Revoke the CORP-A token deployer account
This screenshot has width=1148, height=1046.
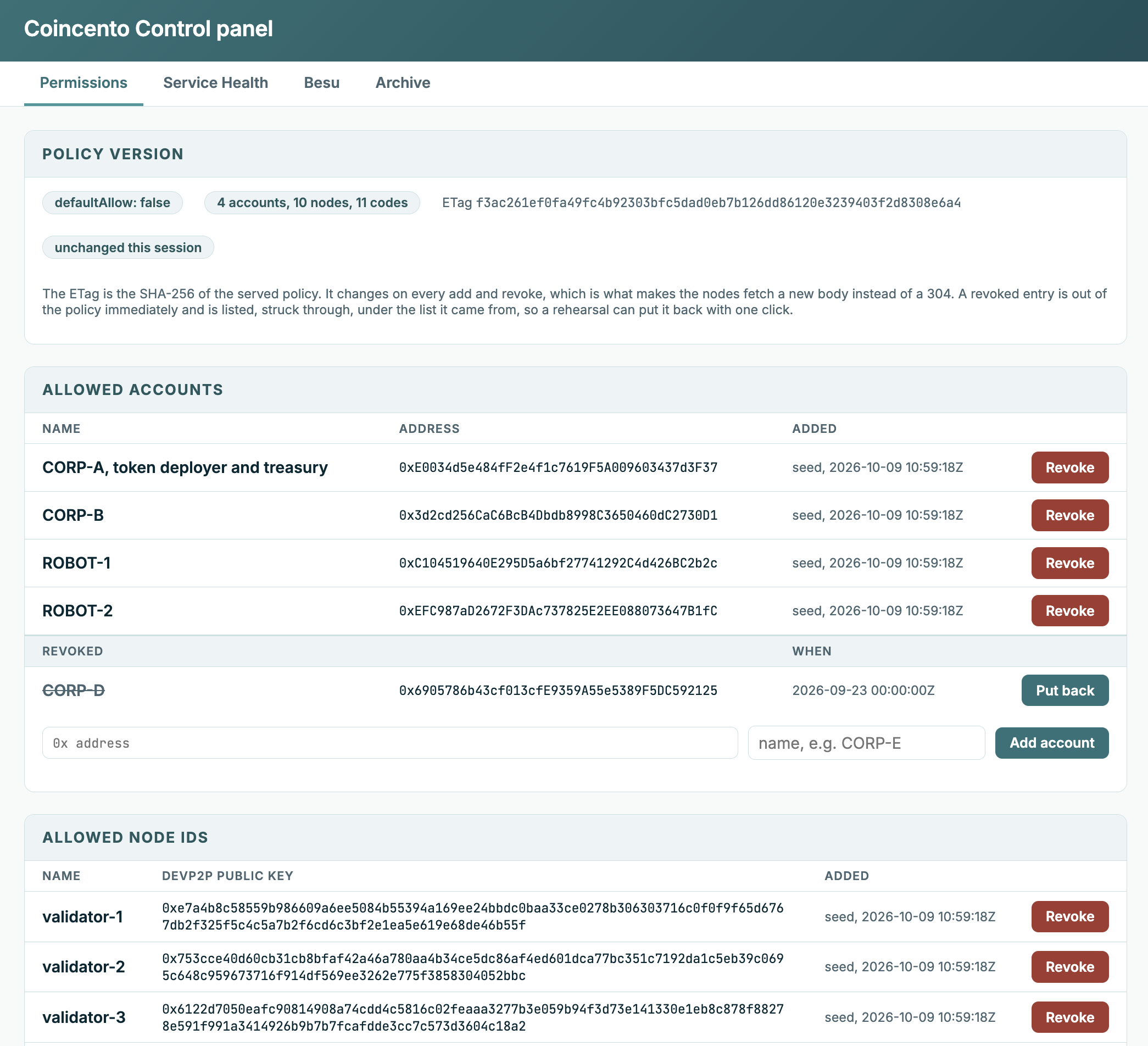tap(1069, 468)
